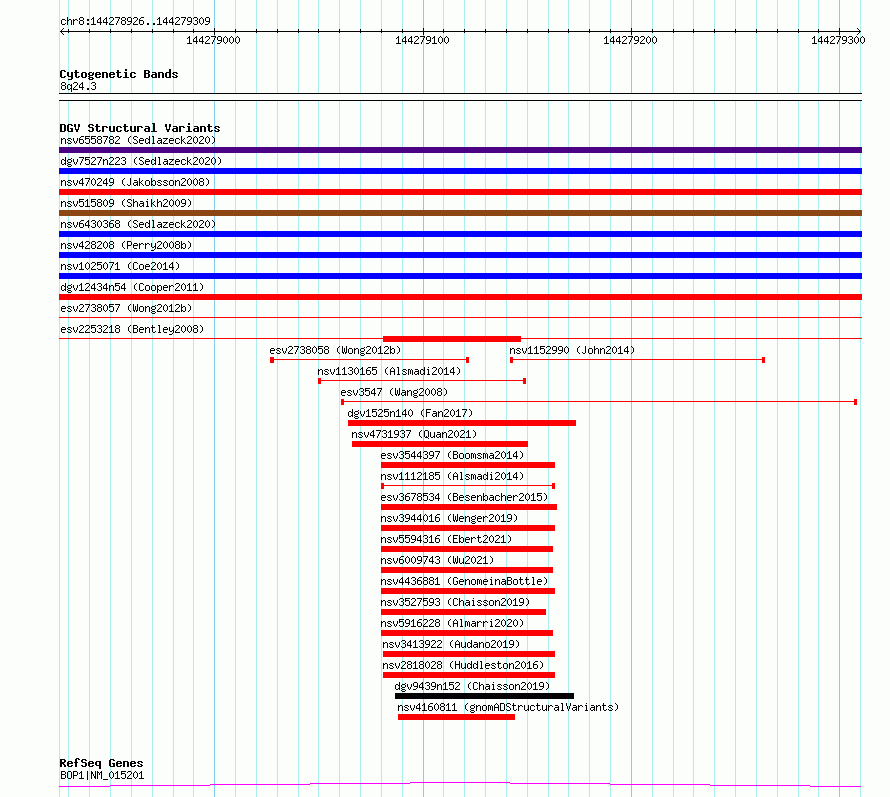The width and height of the screenshot is (890, 797).
Task: Open the nsv428208 (Perry2008b) label
Action: pos(126,245)
